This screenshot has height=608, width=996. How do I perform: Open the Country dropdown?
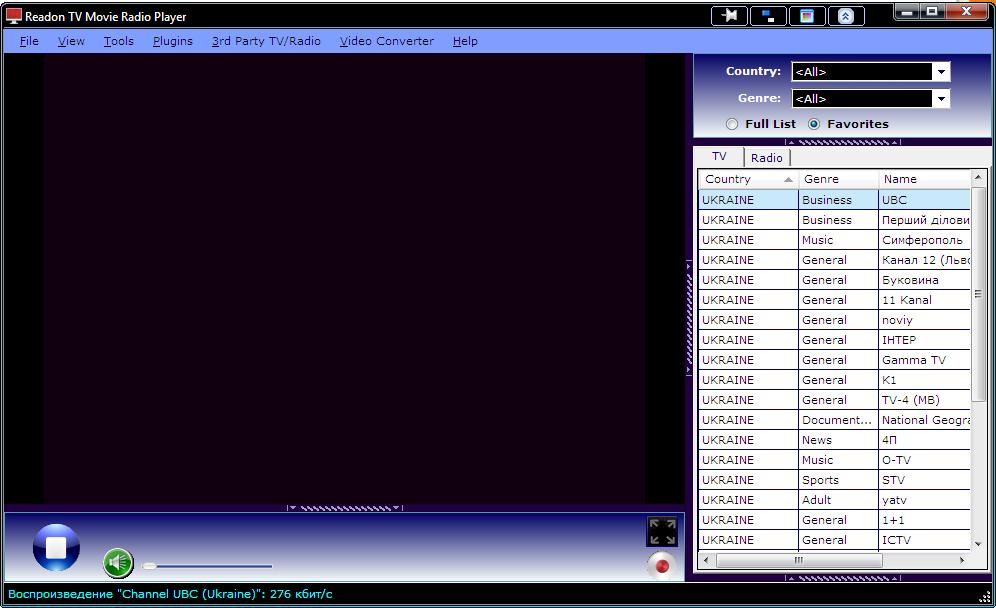point(941,72)
